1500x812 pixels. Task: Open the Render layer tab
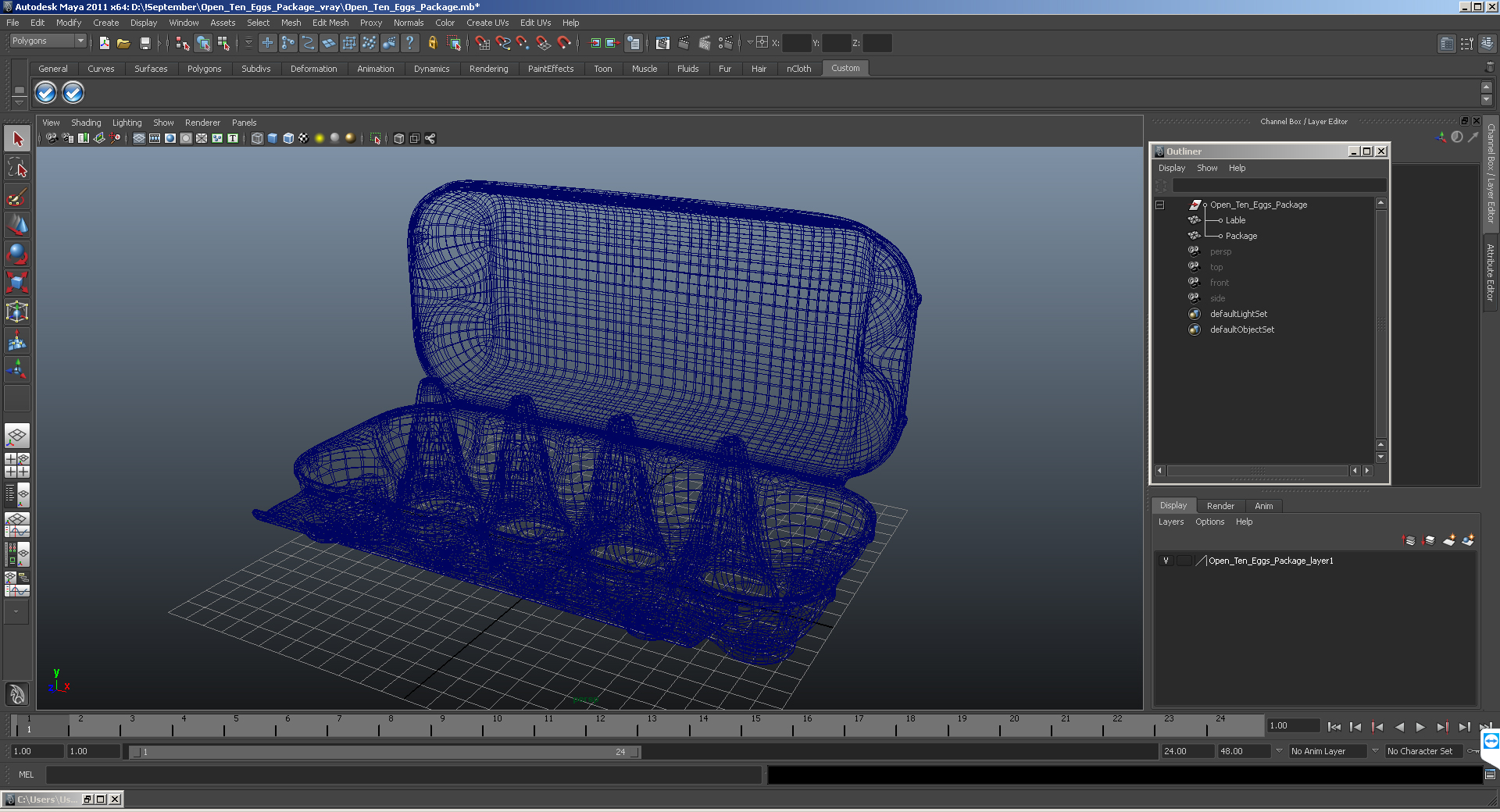(1220, 506)
